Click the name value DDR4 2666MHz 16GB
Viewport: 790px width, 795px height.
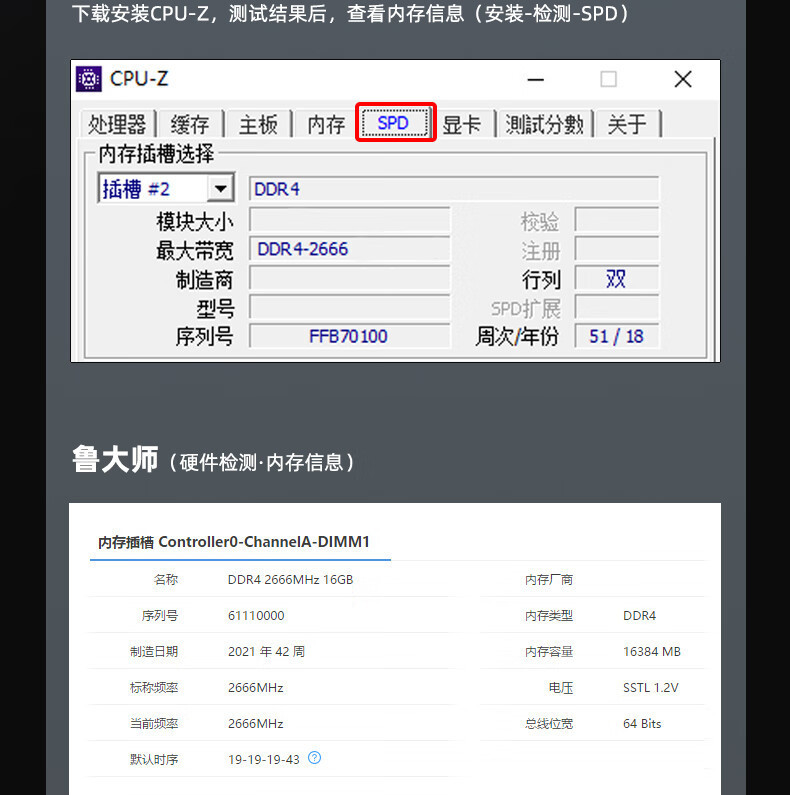pyautogui.click(x=290, y=580)
